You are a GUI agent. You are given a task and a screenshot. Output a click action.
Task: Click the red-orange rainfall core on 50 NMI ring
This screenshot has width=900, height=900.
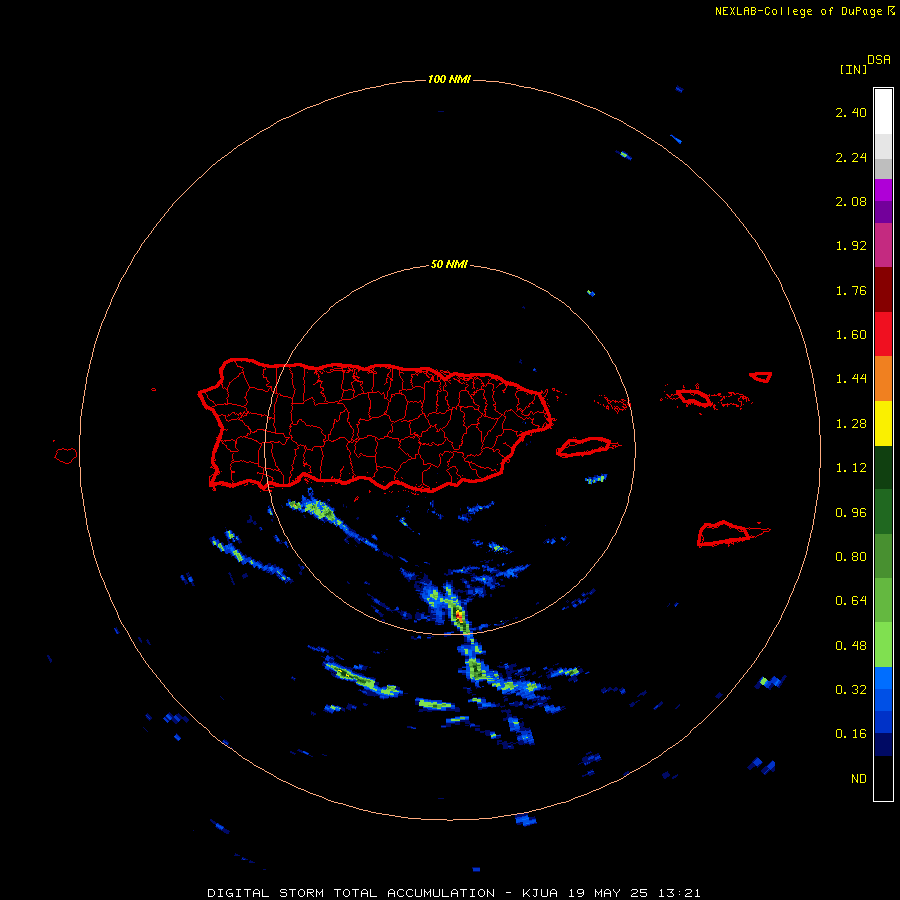pyautogui.click(x=459, y=616)
